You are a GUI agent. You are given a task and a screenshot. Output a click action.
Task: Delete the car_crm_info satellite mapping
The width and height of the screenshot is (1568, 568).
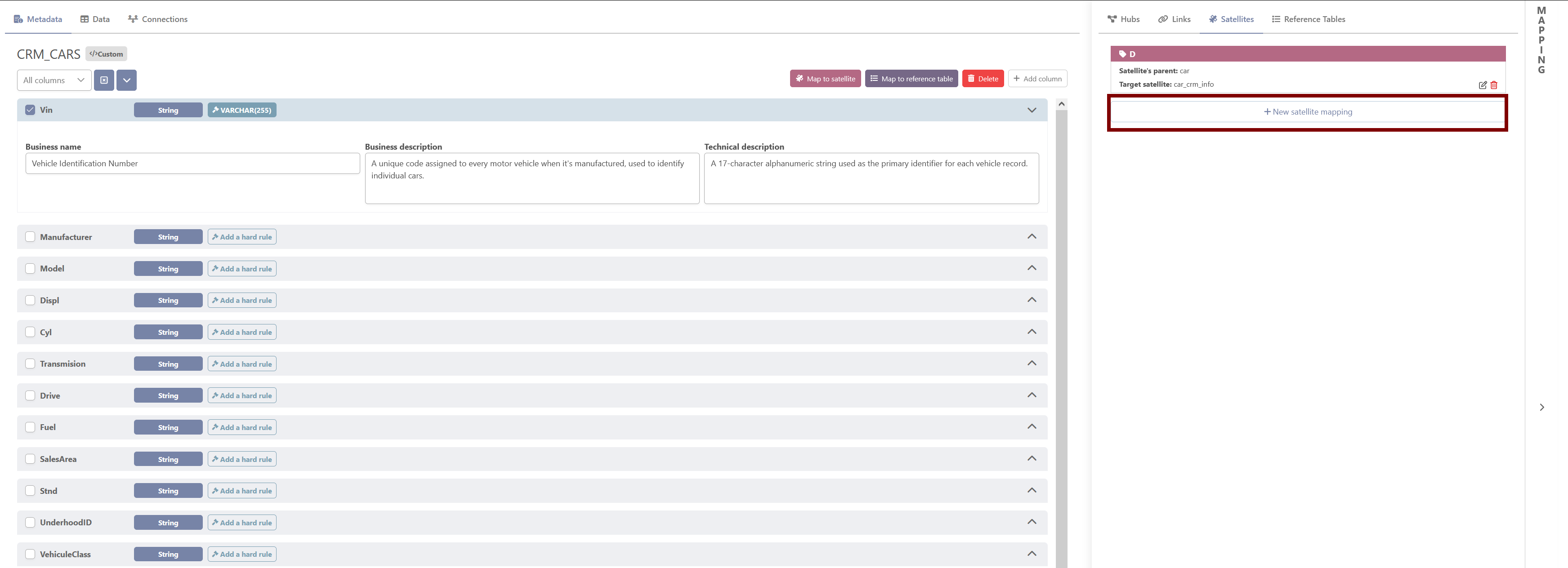[x=1494, y=85]
